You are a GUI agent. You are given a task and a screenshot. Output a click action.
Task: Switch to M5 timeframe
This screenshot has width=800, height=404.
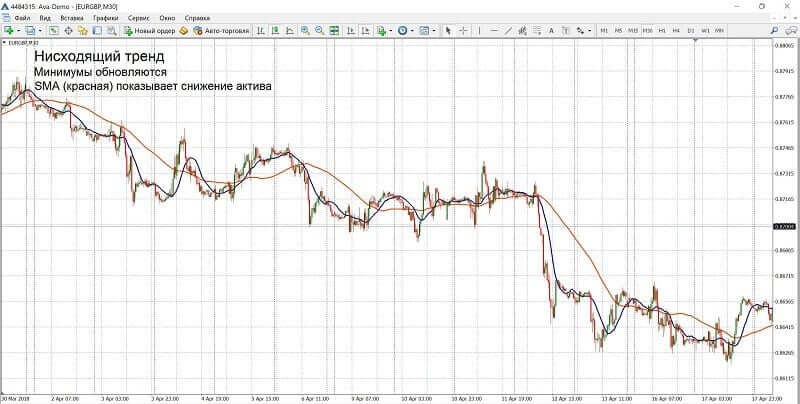(x=618, y=31)
